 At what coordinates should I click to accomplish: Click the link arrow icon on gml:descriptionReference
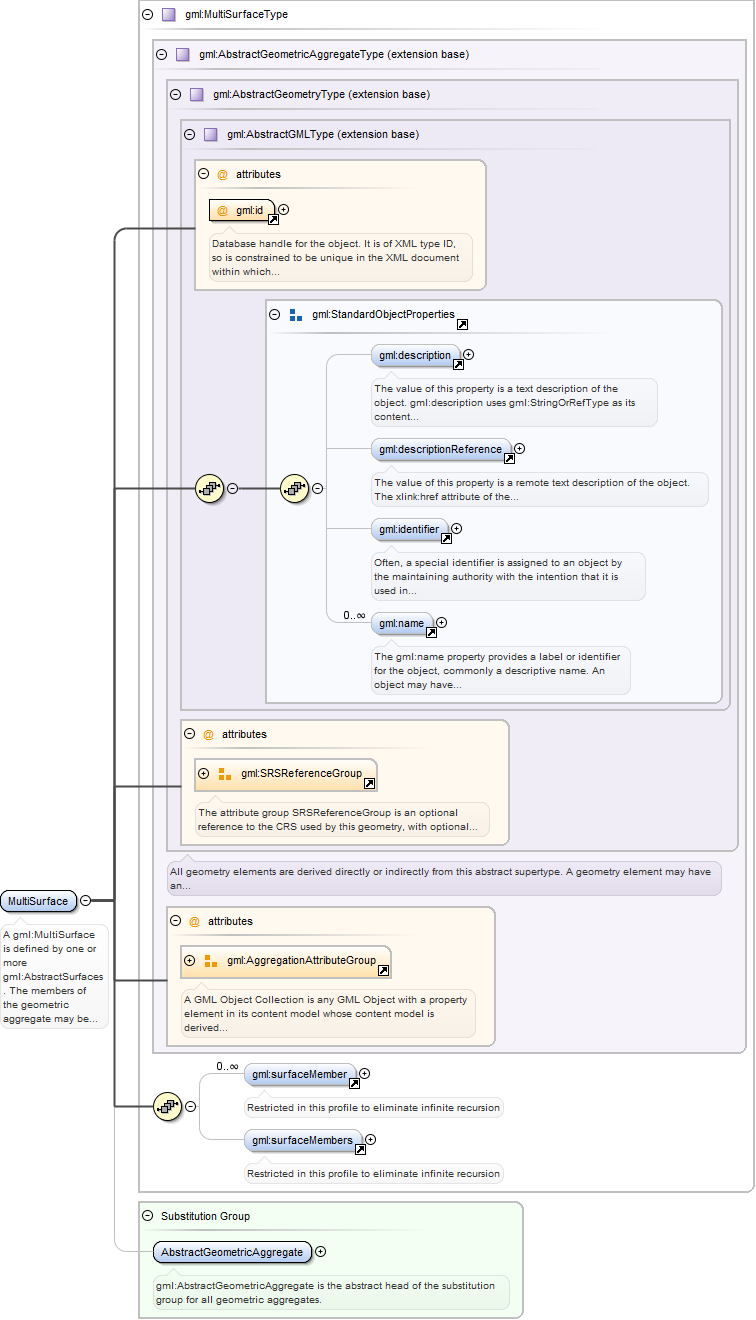pyautogui.click(x=509, y=459)
